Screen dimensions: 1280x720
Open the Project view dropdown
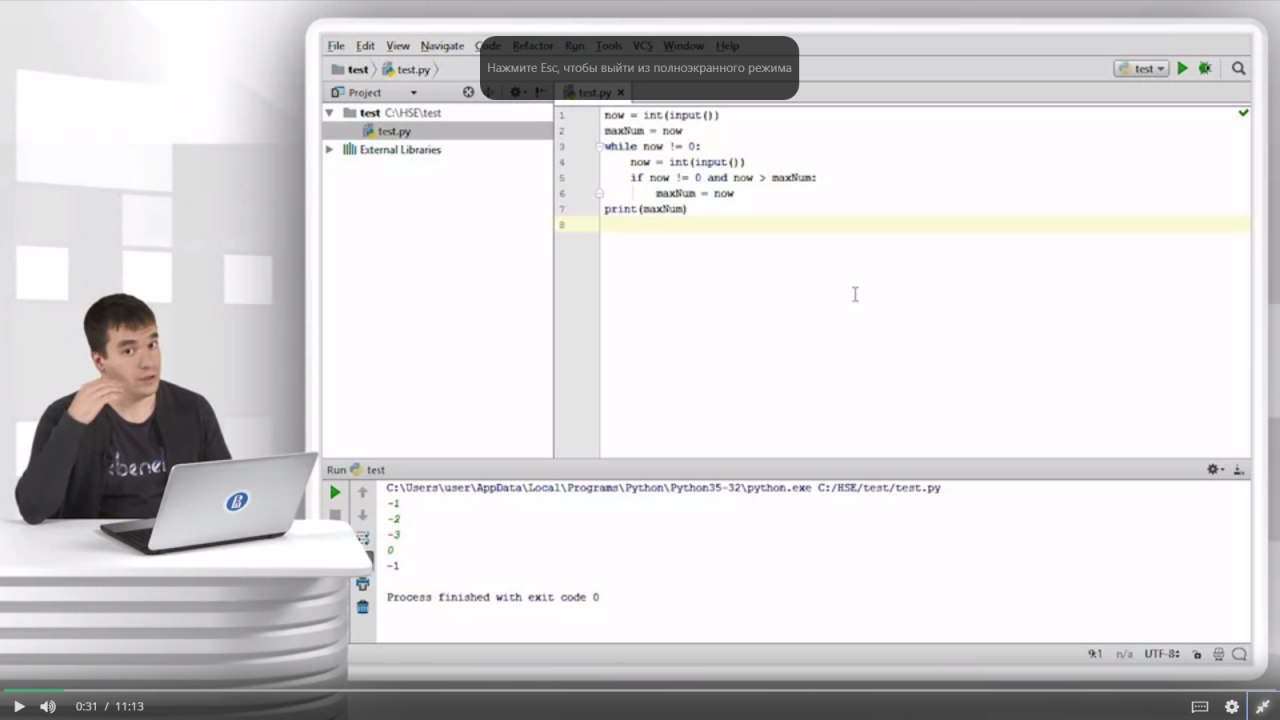tap(413, 92)
